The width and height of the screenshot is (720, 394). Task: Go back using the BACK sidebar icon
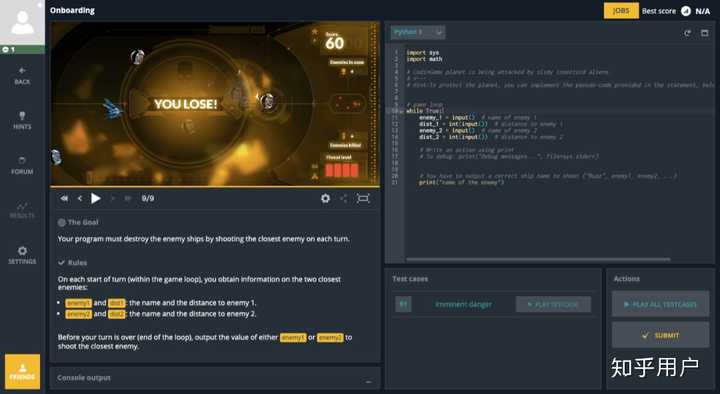tap(22, 76)
